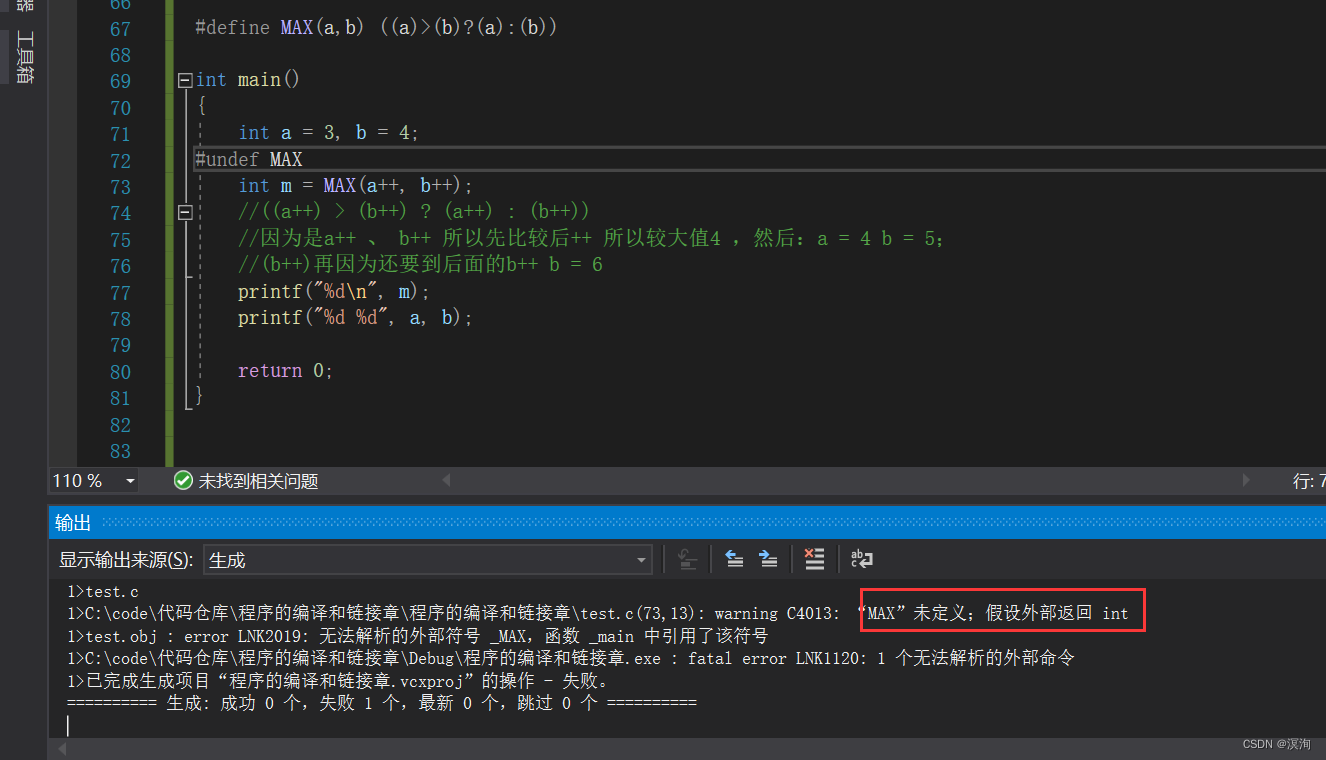Collapse the main function at line 69
The height and width of the screenshot is (760, 1326).
click(x=185, y=79)
